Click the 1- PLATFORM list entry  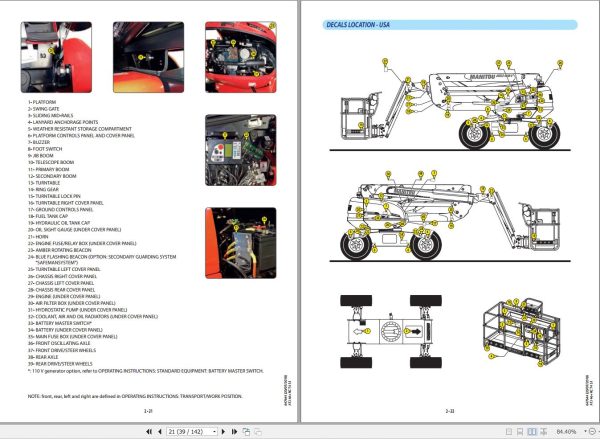point(42,102)
